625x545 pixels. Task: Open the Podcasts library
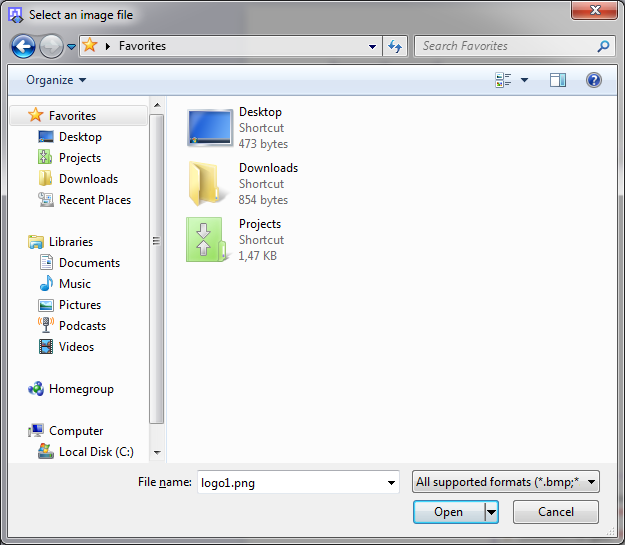(82, 326)
